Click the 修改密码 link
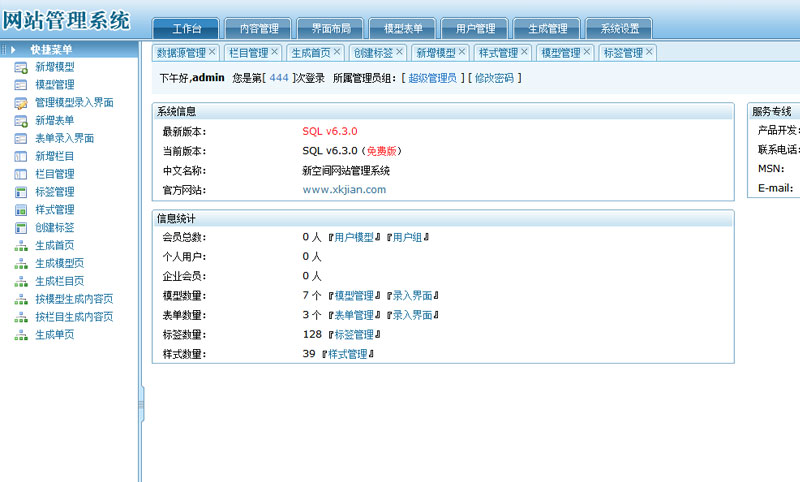Screen dimensions: 800x482 coord(496,77)
